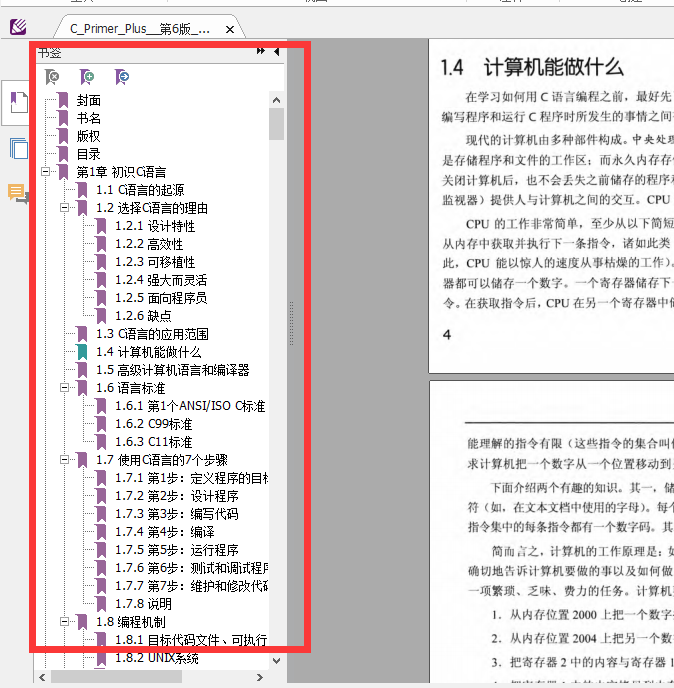Click the bookmark list scroll-down arrow
This screenshot has width=674, height=688.
[277, 659]
